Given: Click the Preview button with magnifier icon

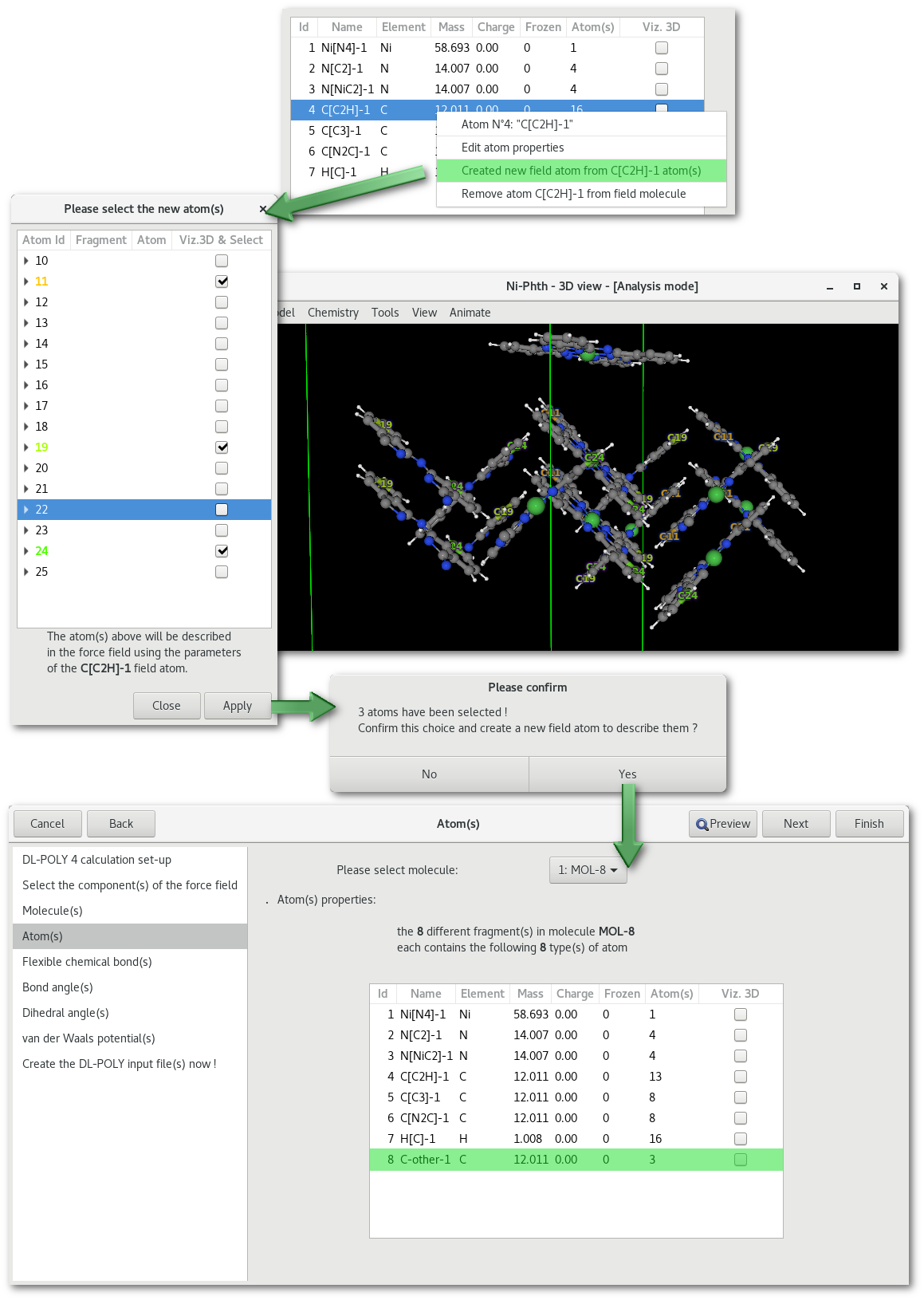Looking at the screenshot, I should pyautogui.click(x=723, y=824).
